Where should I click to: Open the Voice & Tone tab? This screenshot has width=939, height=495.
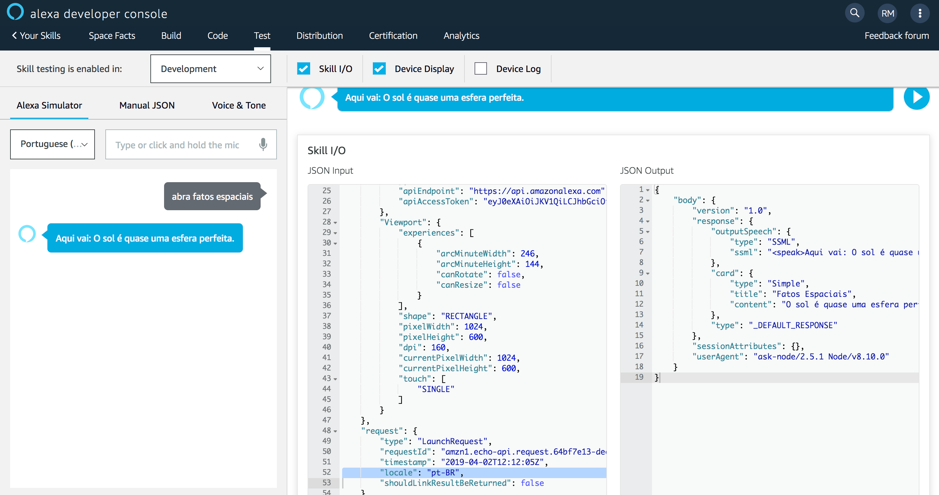click(x=239, y=105)
